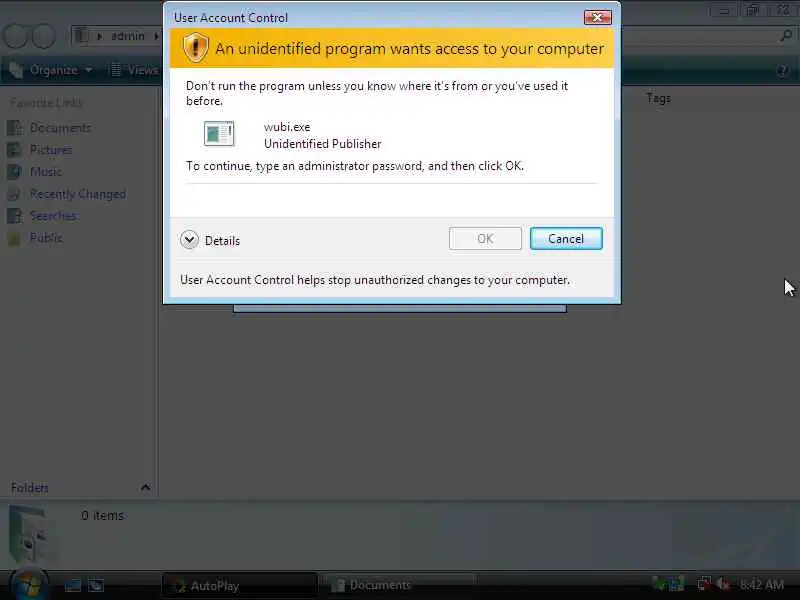Click the wubi.exe program icon
Viewport: 800px width, 600px height.
tap(219, 134)
